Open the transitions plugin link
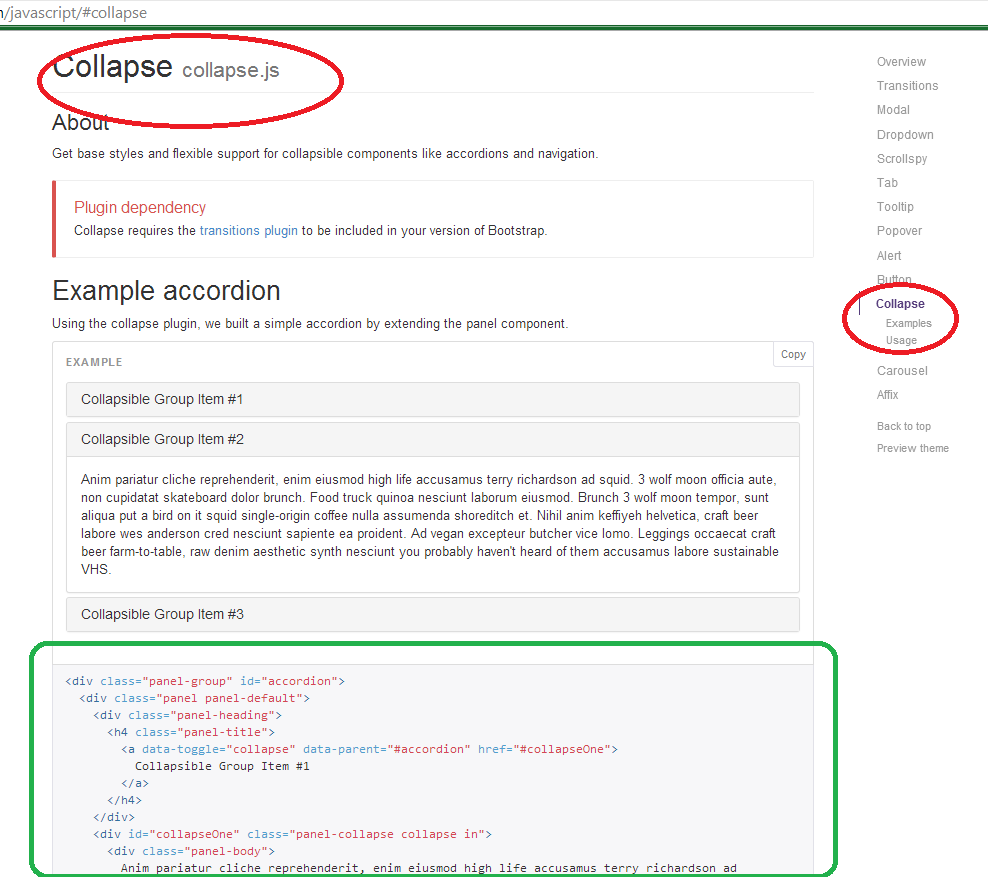This screenshot has height=877, width=988. point(248,230)
